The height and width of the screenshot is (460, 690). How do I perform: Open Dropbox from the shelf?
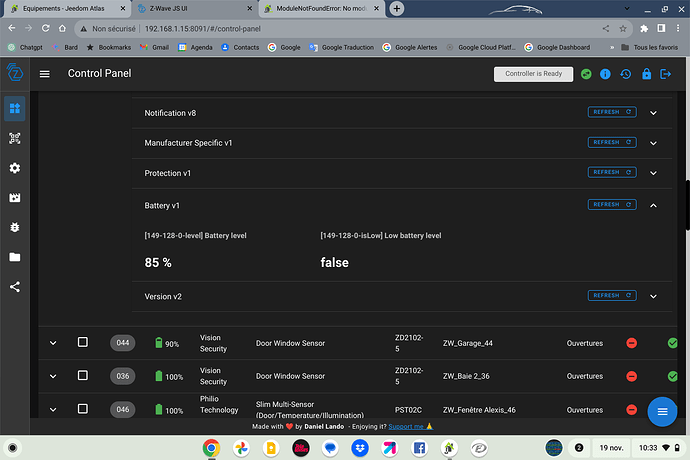pos(360,448)
